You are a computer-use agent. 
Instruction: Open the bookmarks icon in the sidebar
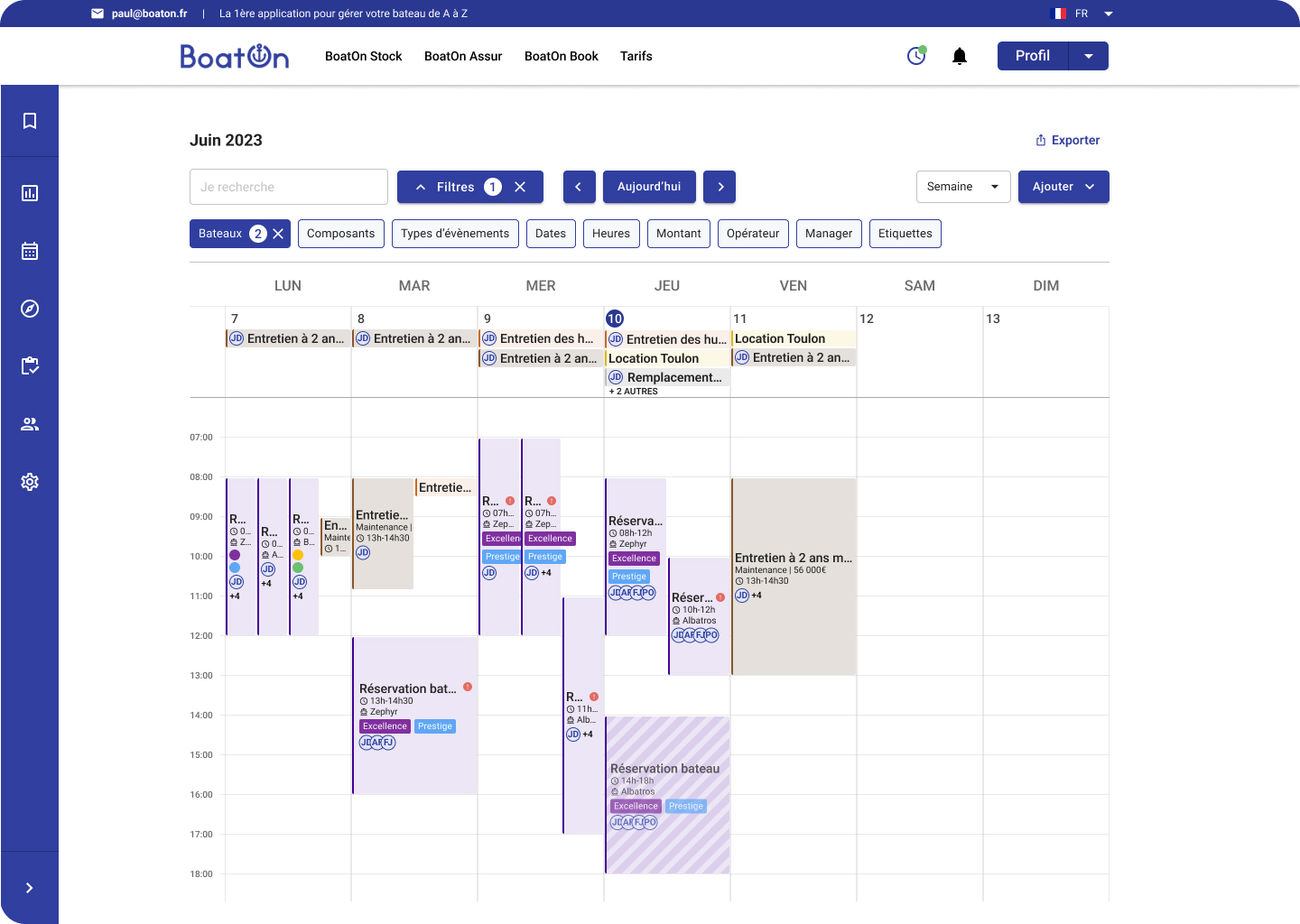[30, 120]
